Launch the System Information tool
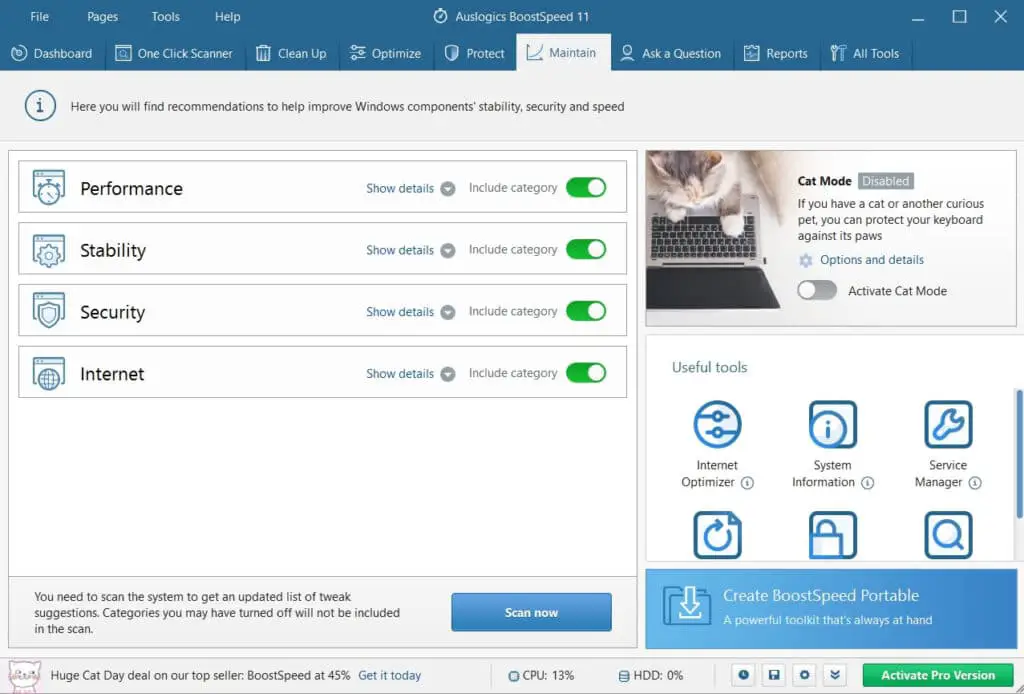Image resolution: width=1024 pixels, height=694 pixels. 832,424
